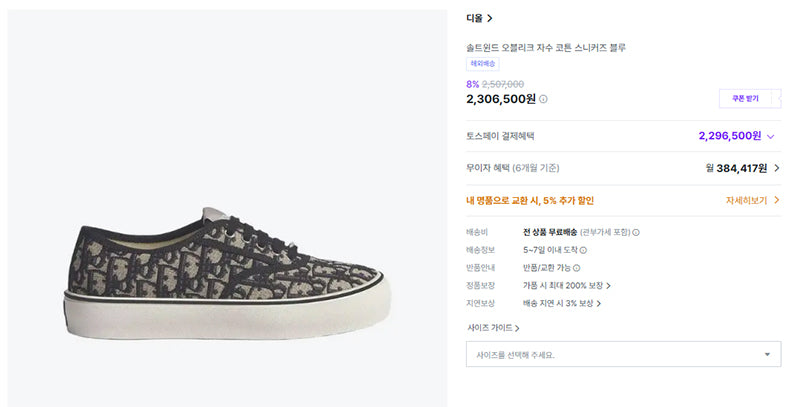Click the 해외배송 badge tag
This screenshot has width=800, height=407.
[x=483, y=64]
